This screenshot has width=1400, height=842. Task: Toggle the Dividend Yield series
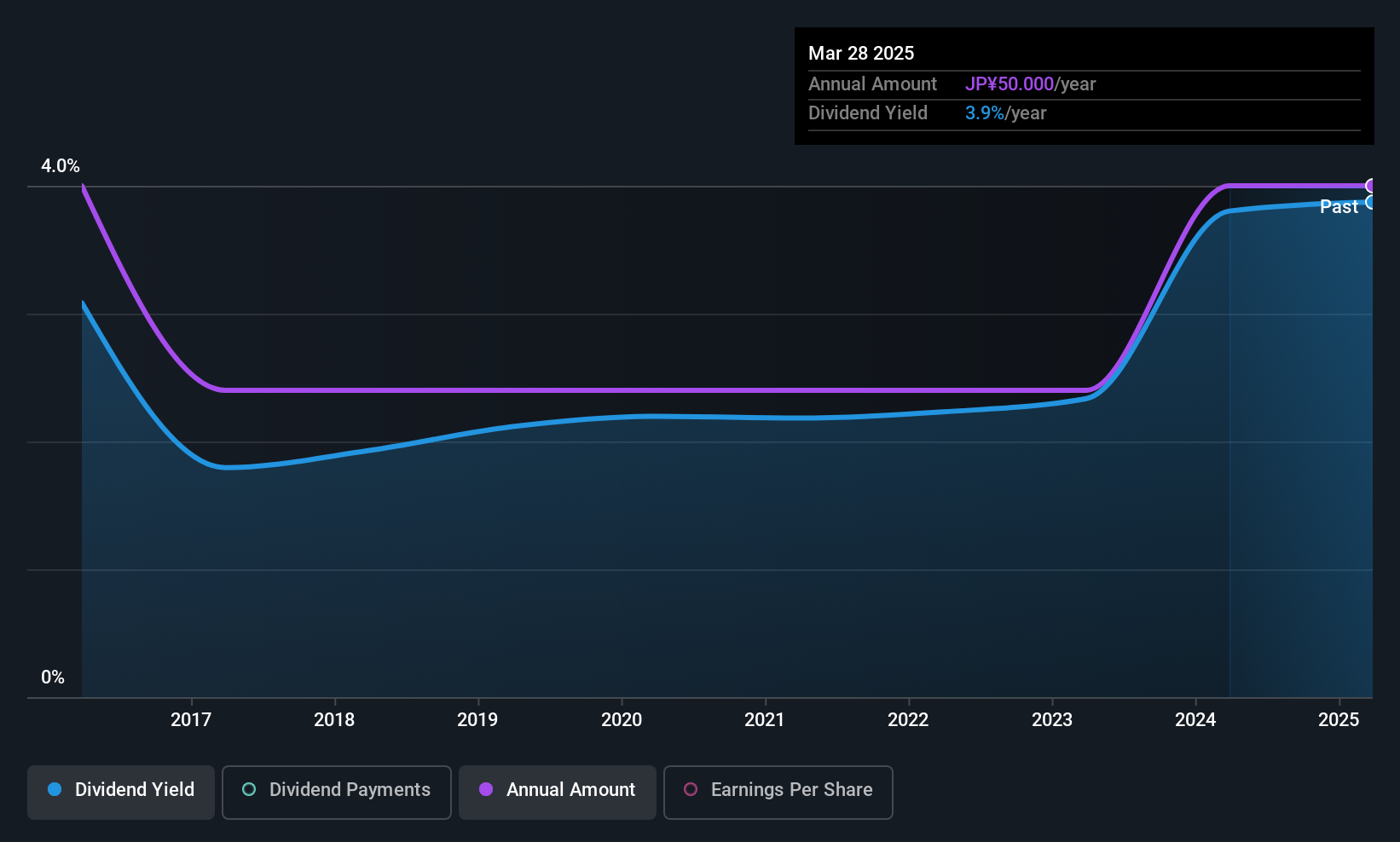[x=121, y=793]
